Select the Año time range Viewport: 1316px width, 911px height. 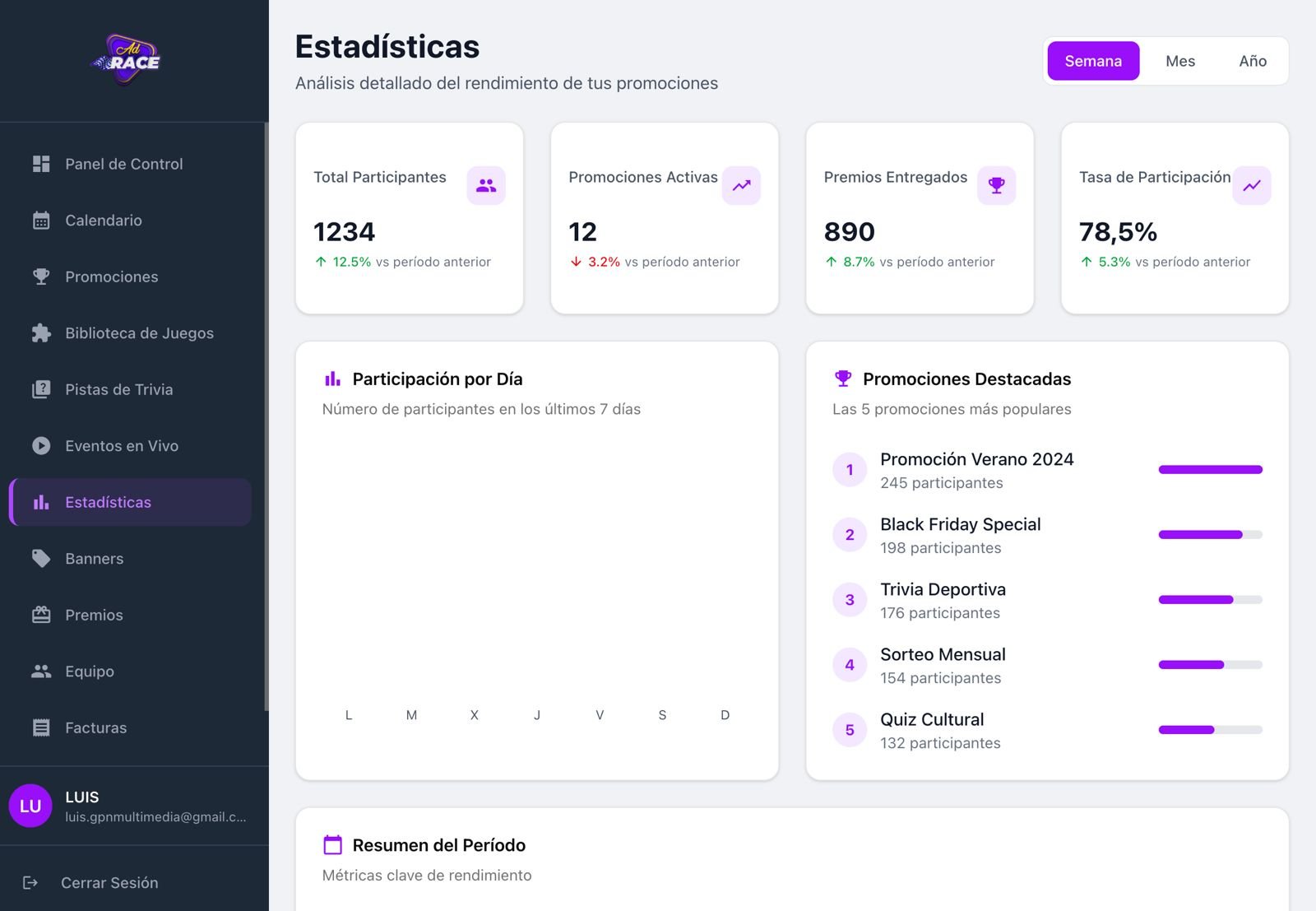click(1252, 61)
